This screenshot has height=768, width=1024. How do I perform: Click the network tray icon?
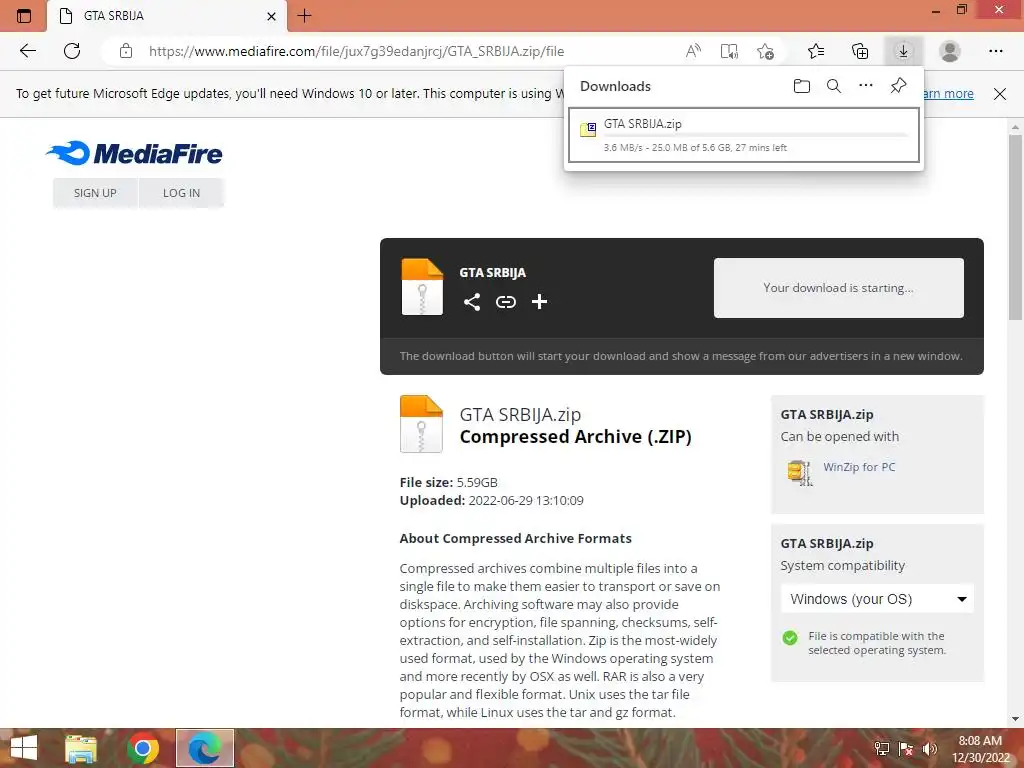(x=882, y=749)
